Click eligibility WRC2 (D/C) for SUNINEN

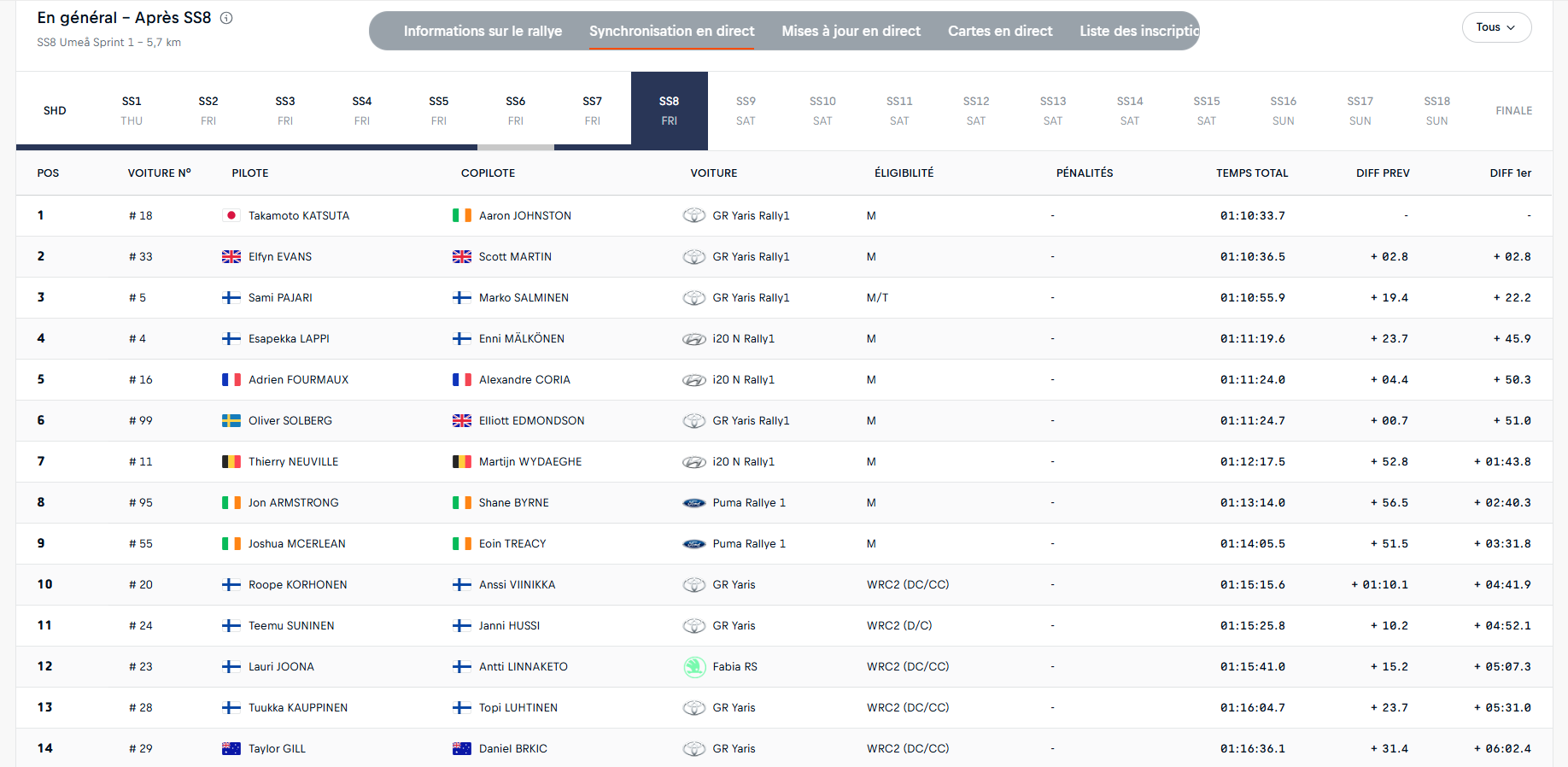tap(899, 625)
